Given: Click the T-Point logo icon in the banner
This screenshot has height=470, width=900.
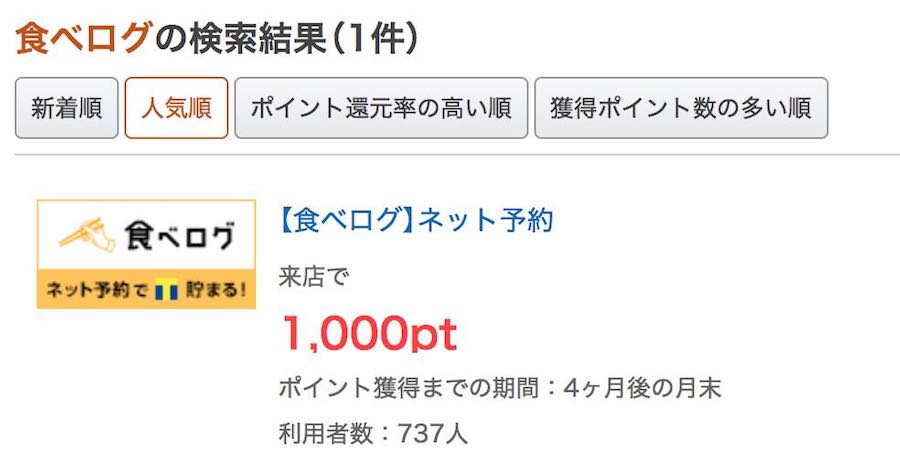Looking at the screenshot, I should (x=166, y=291).
